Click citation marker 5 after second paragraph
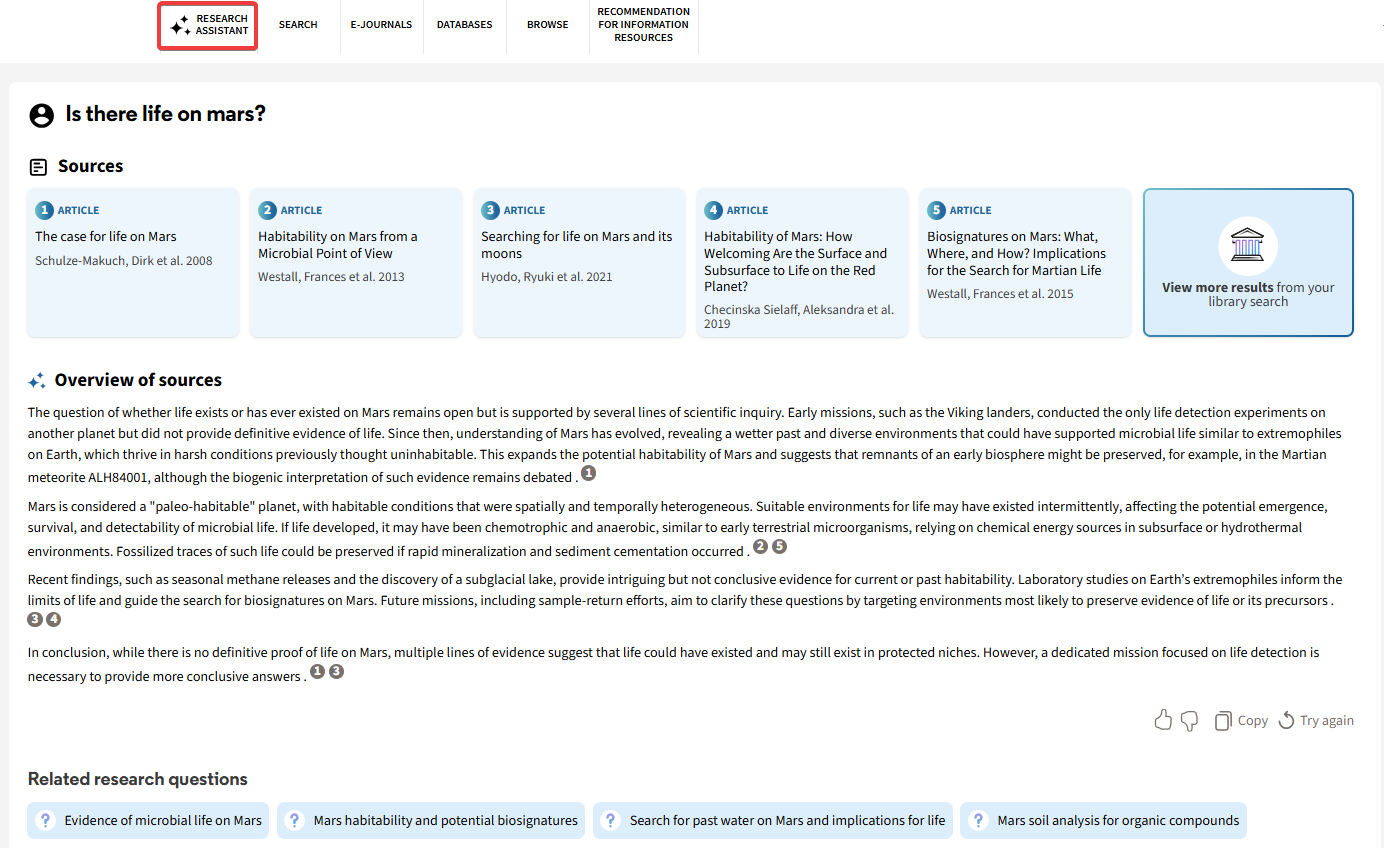 (779, 547)
